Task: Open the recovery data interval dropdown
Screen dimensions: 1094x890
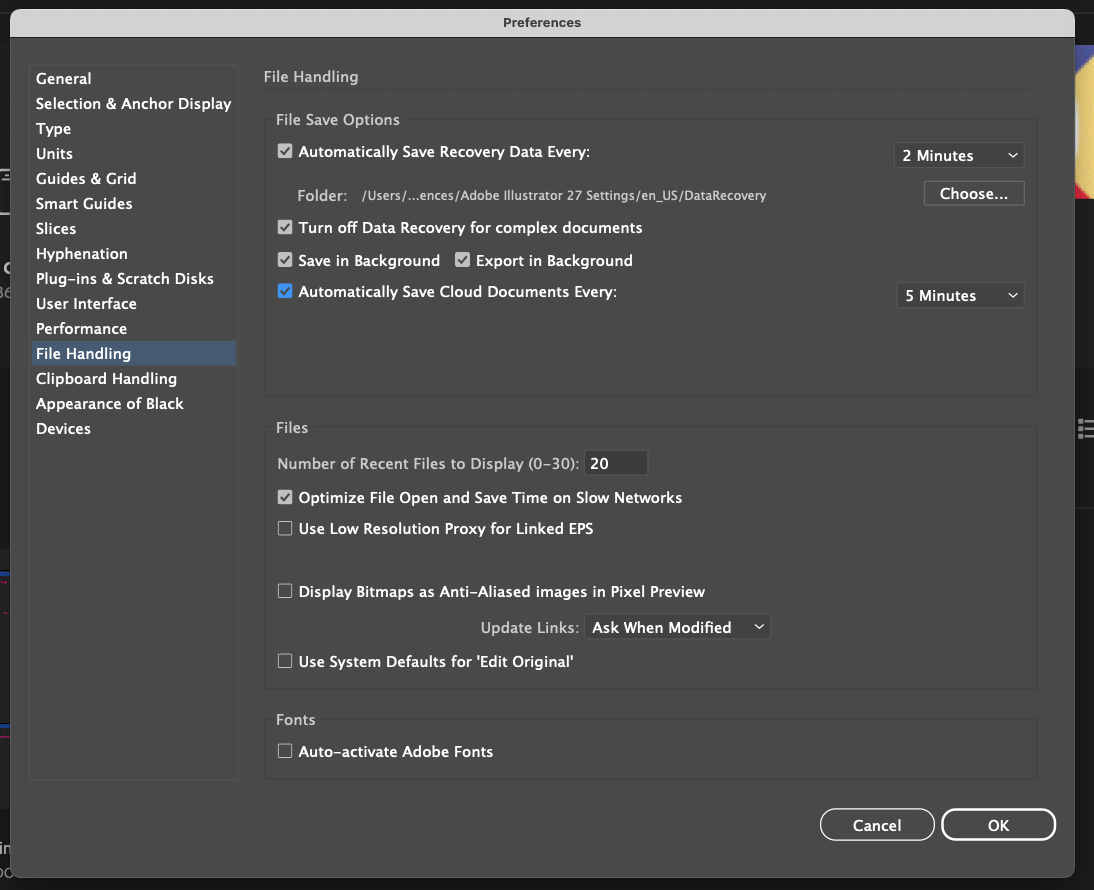Action: coord(958,155)
